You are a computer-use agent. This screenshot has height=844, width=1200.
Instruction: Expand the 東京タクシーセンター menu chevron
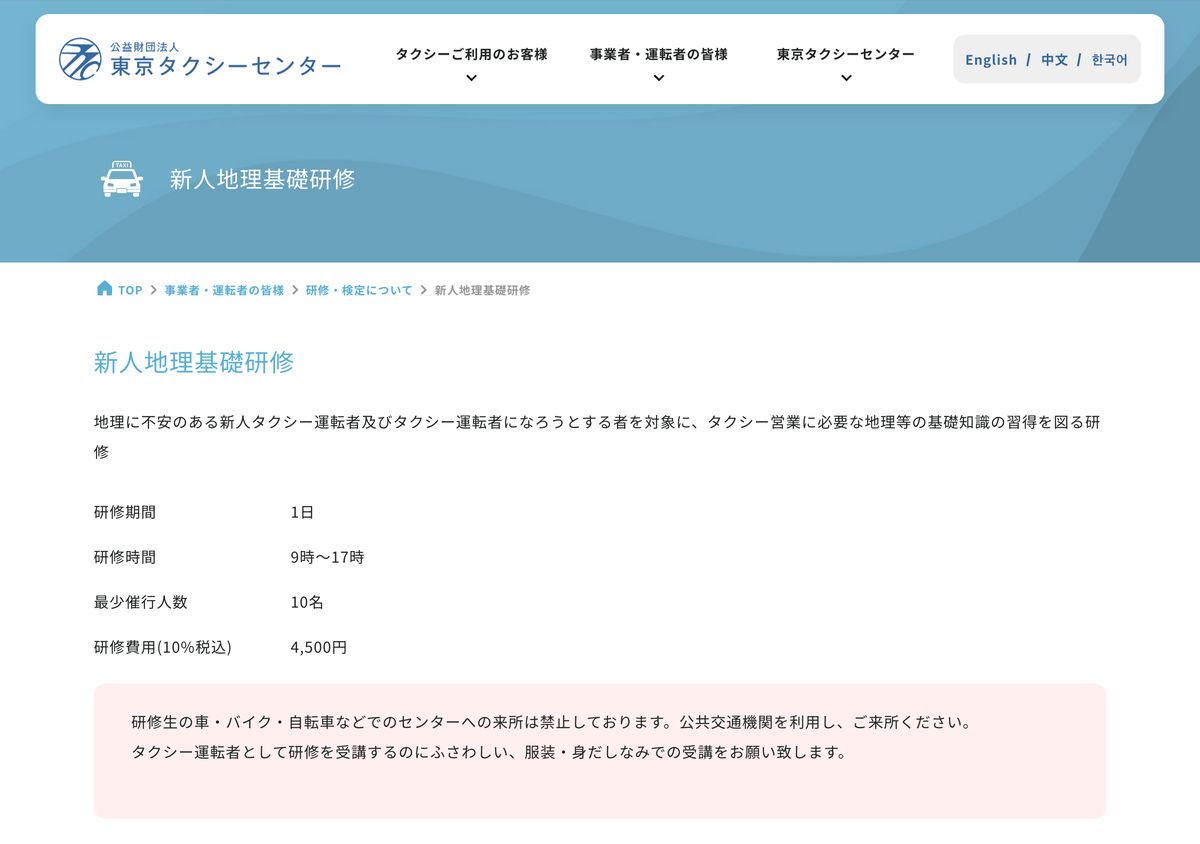click(x=846, y=78)
